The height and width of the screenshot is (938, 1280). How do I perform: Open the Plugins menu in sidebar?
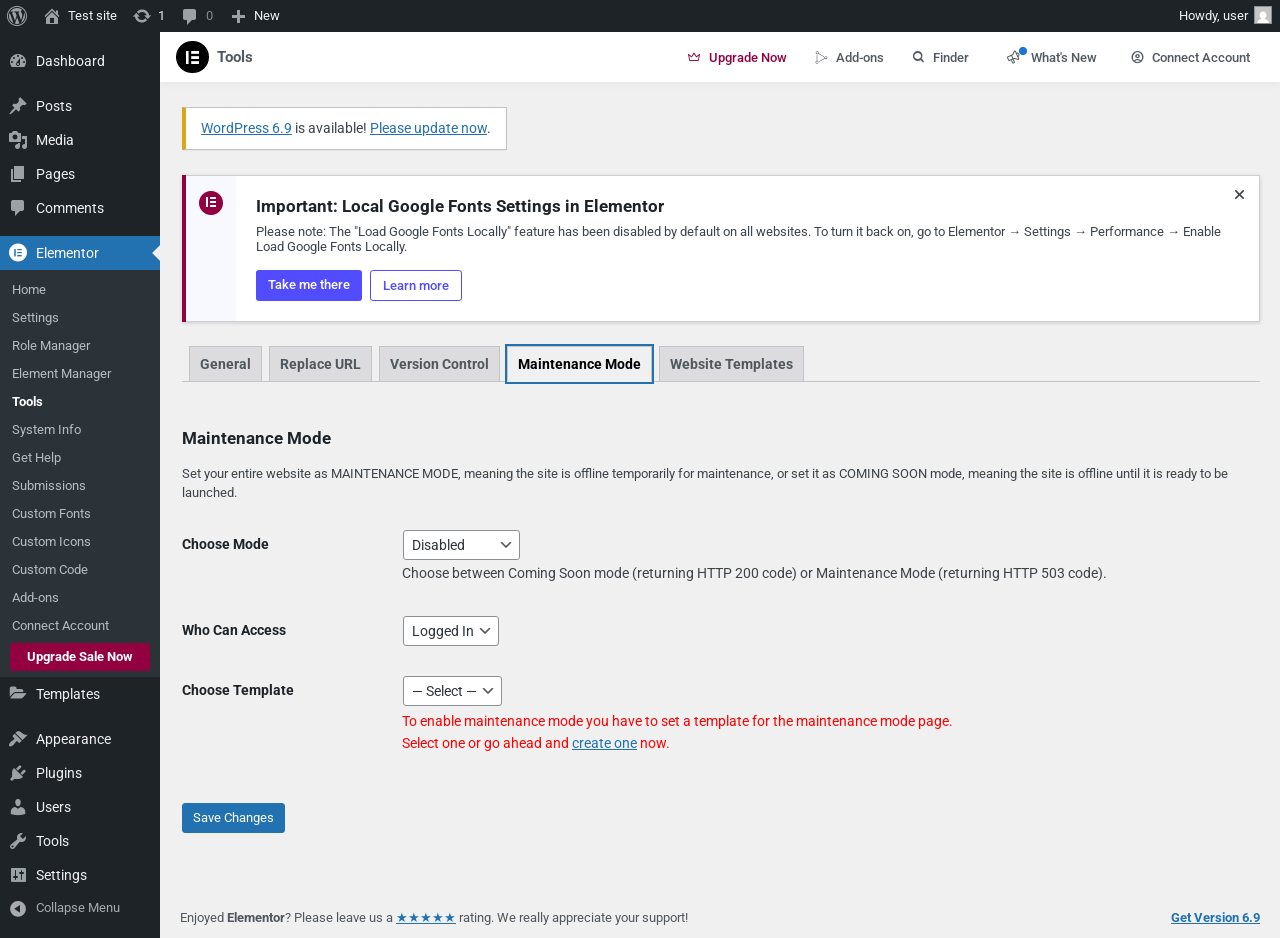(59, 773)
